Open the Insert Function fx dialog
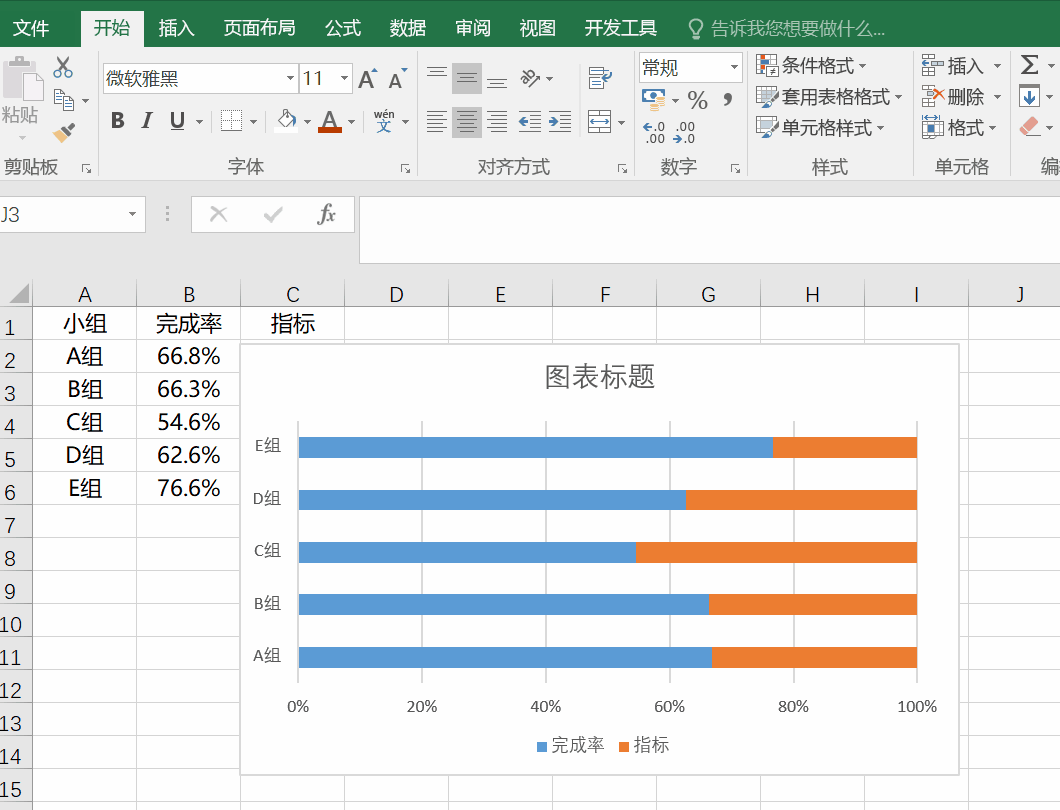The height and width of the screenshot is (810, 1060). [327, 214]
